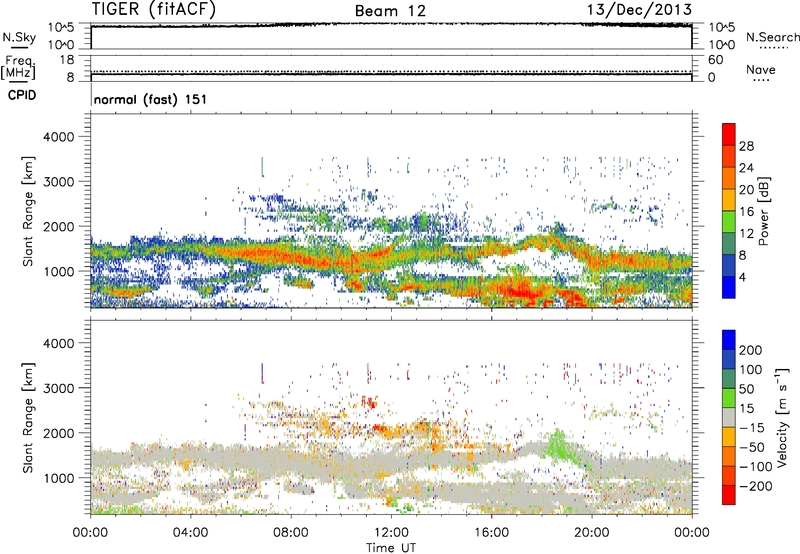
Task: Click the 28 label on power colorbar
Action: pos(746,146)
